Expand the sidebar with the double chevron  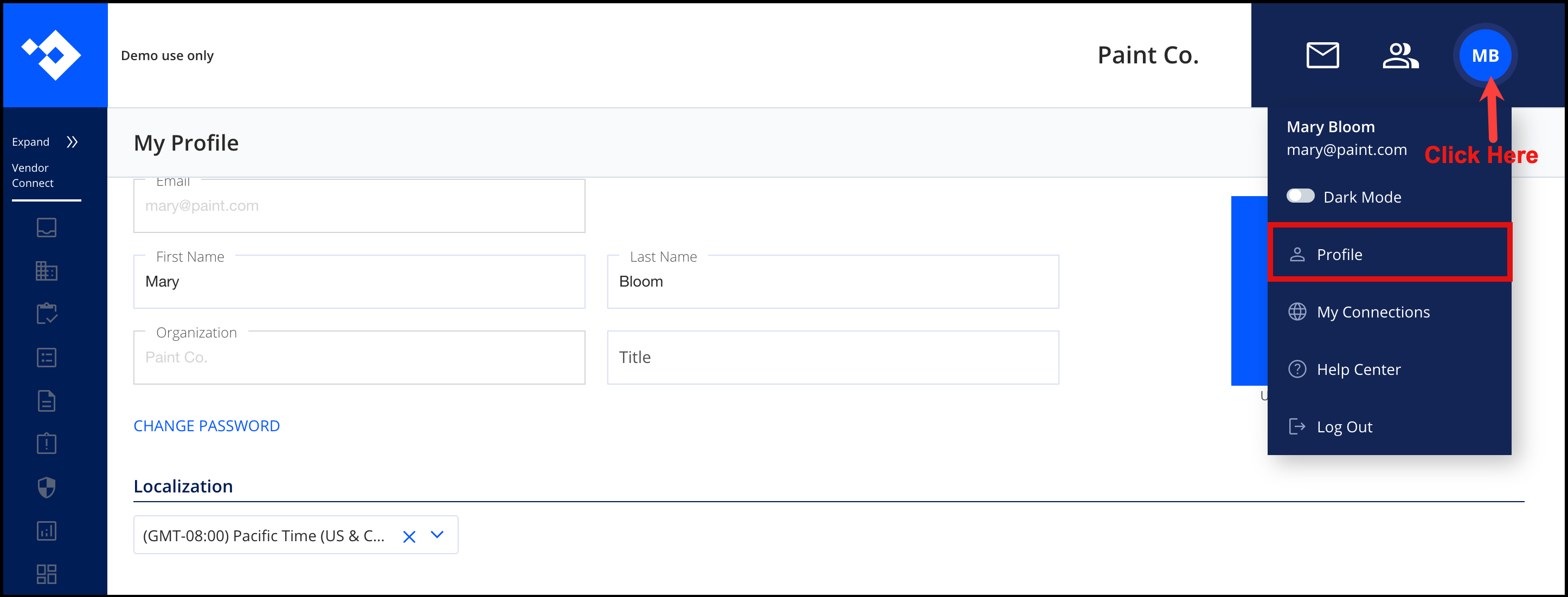click(72, 141)
